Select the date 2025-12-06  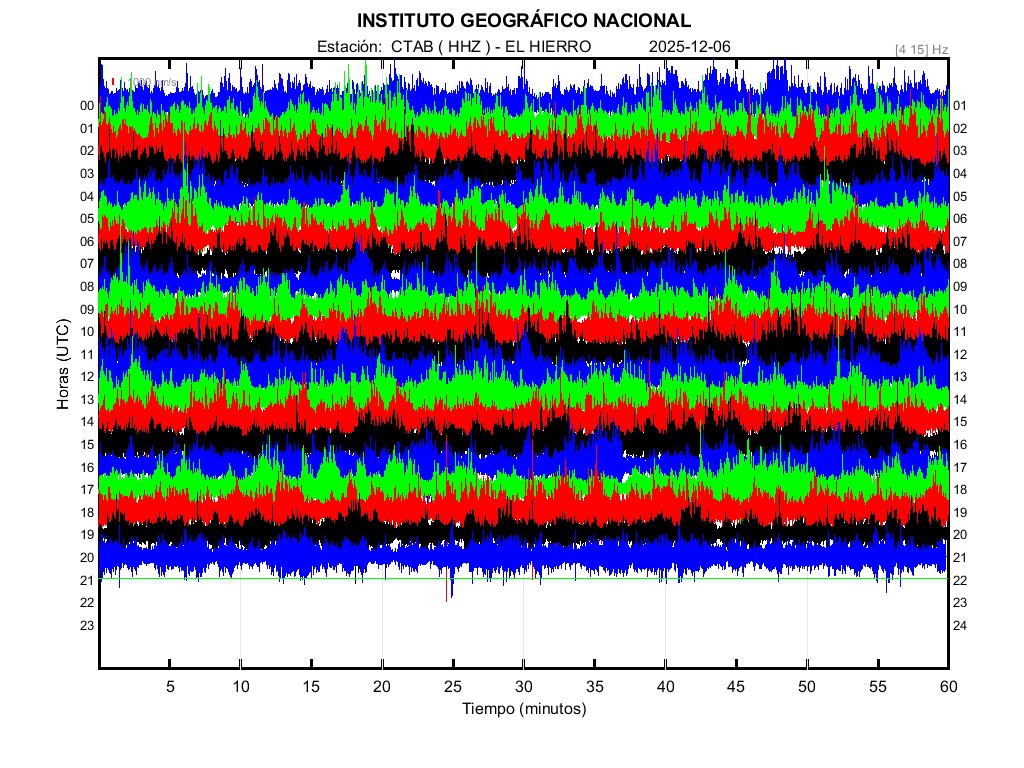point(690,47)
